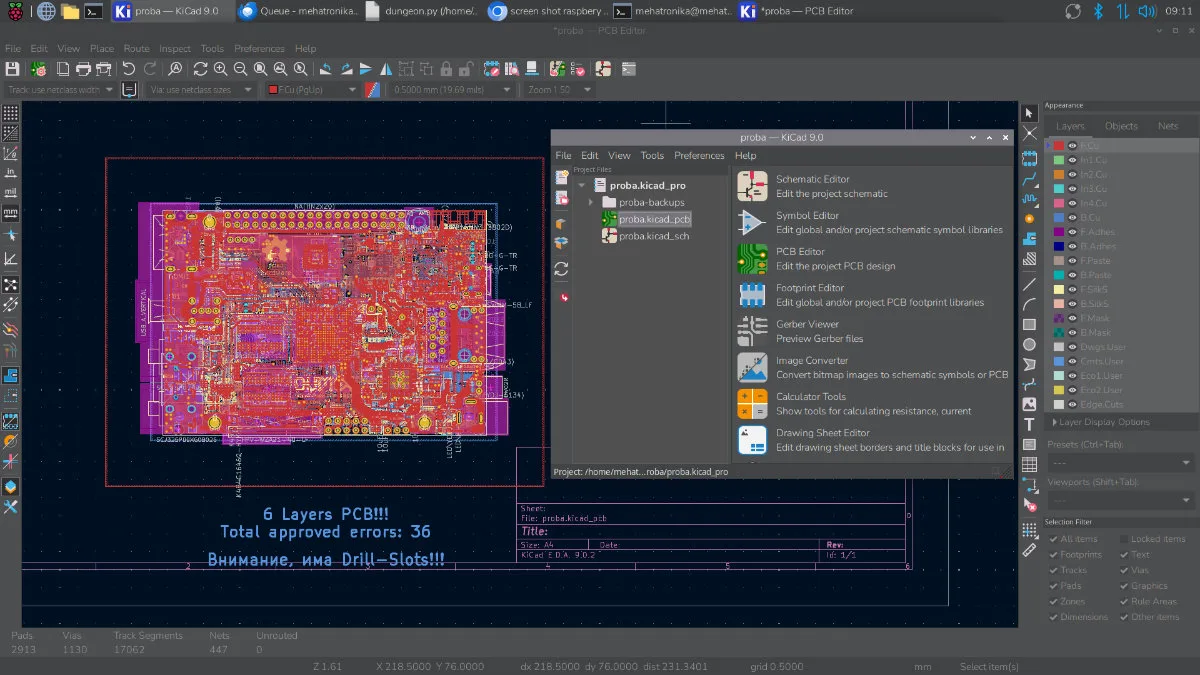Select proba.kicad_sch in project tree
Screen dimensions: 1200x675
click(x=653, y=236)
